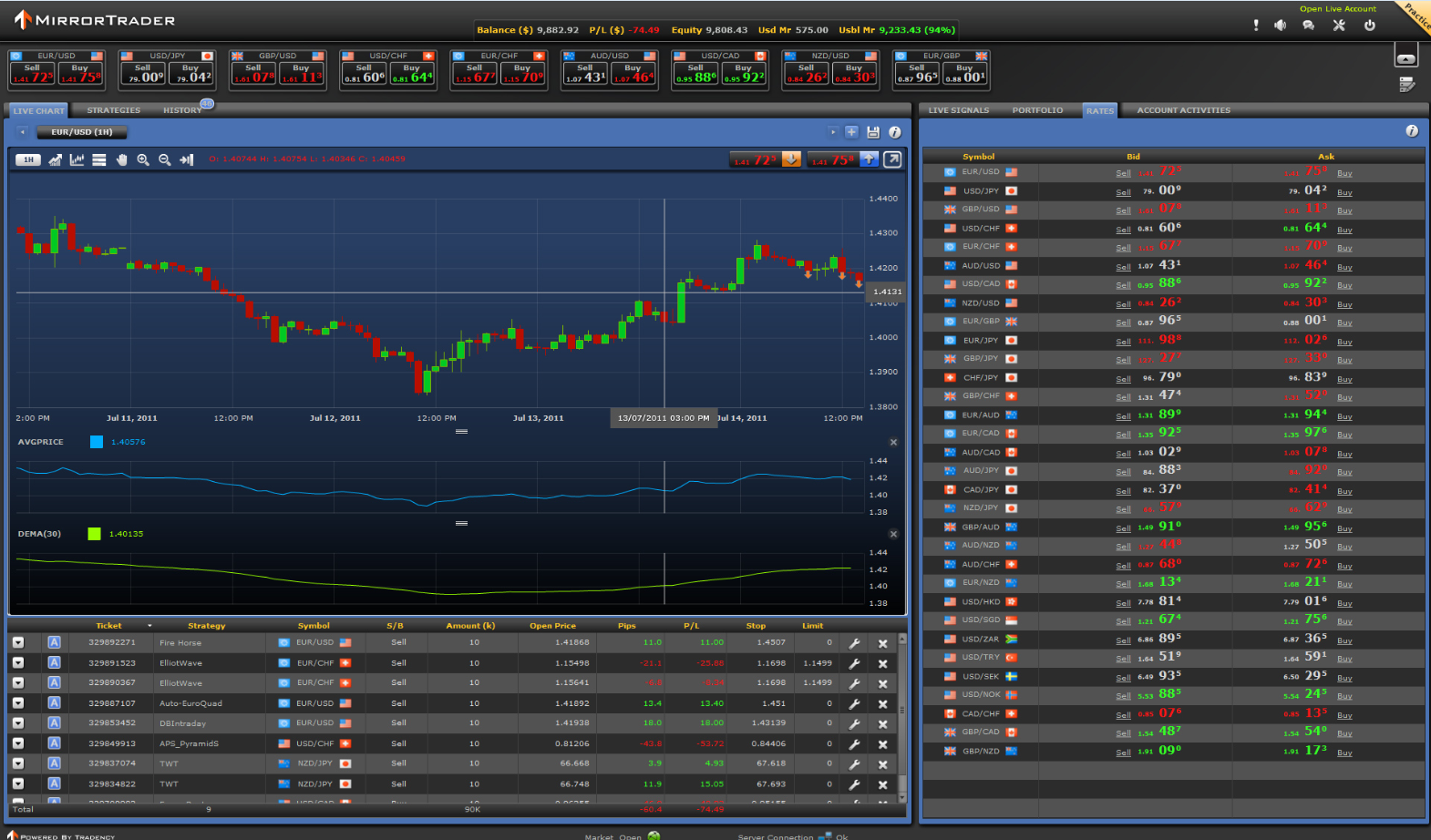
Task: Expand dropdown for ticket 329853452
Action: [17, 722]
